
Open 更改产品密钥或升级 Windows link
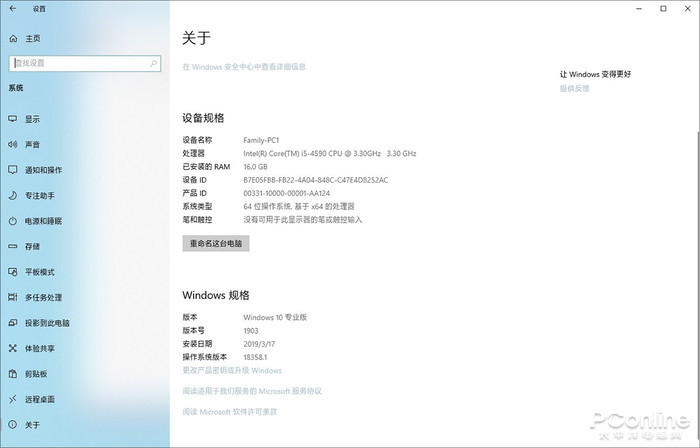(232, 370)
